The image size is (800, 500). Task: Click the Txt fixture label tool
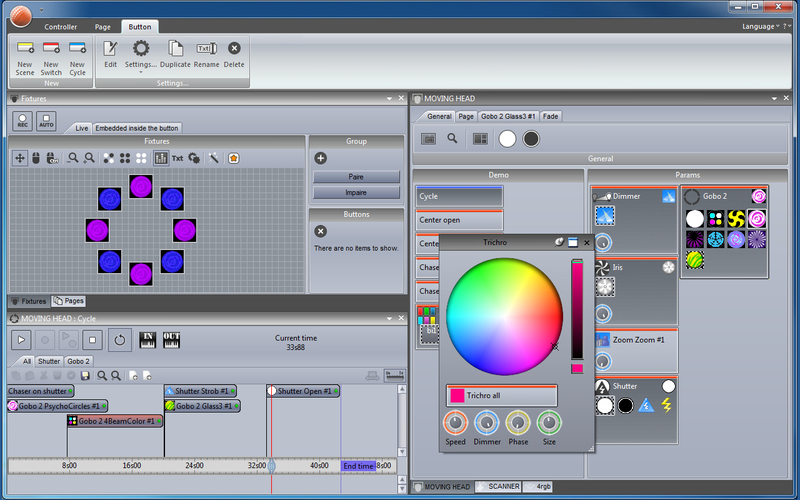[177, 158]
